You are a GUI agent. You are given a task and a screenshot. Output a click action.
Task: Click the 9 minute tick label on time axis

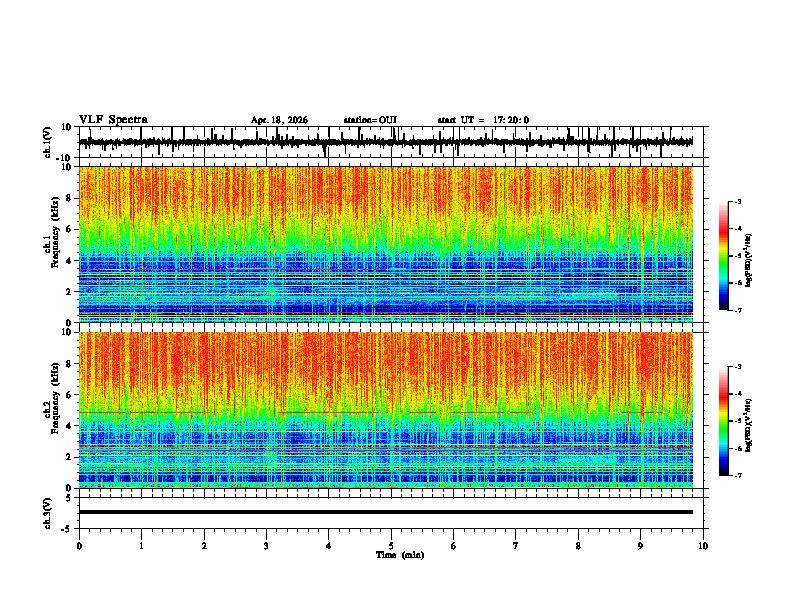coord(640,546)
